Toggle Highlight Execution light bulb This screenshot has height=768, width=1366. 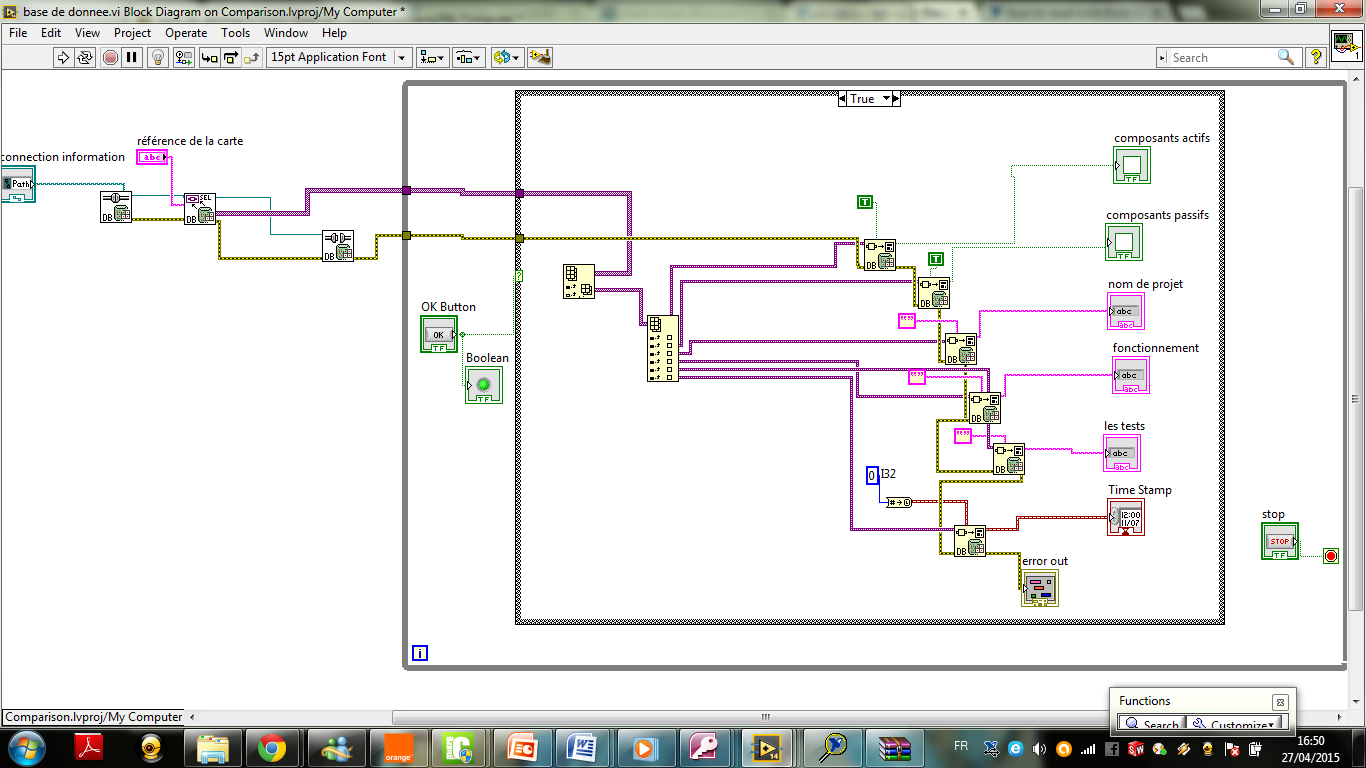(158, 58)
